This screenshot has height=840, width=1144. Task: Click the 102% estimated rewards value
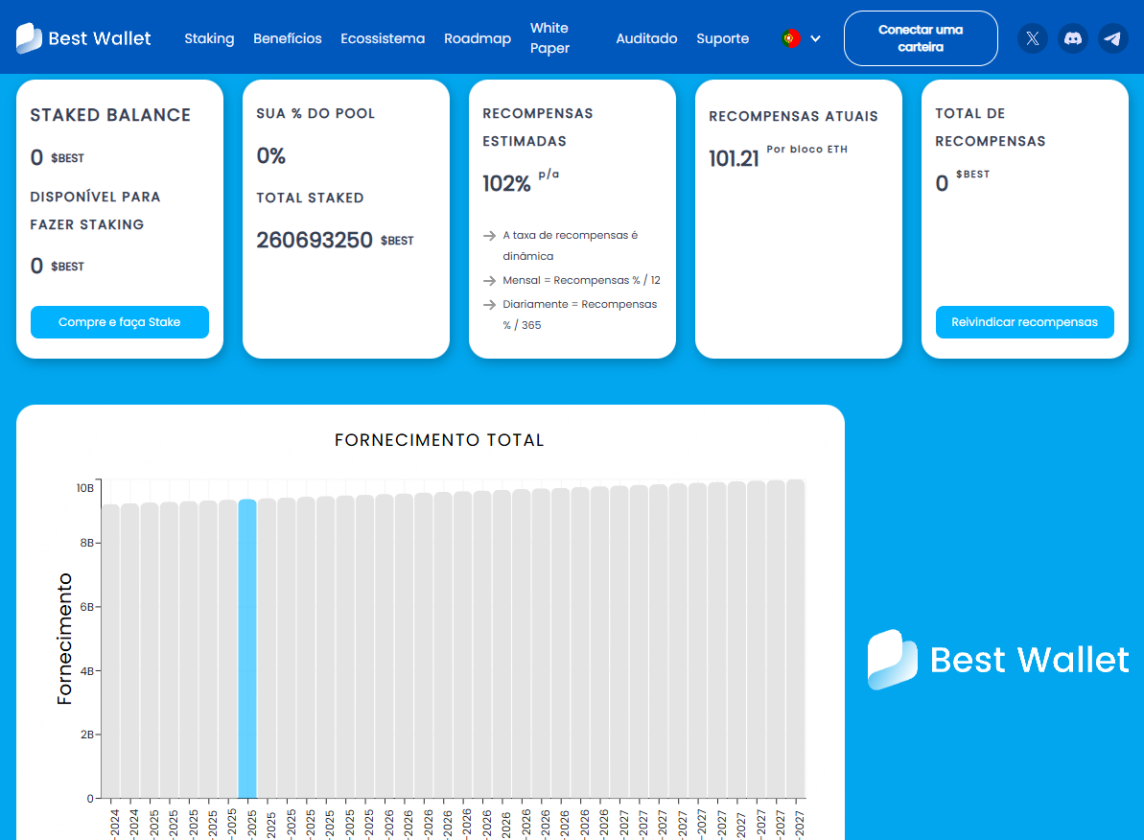coord(506,183)
